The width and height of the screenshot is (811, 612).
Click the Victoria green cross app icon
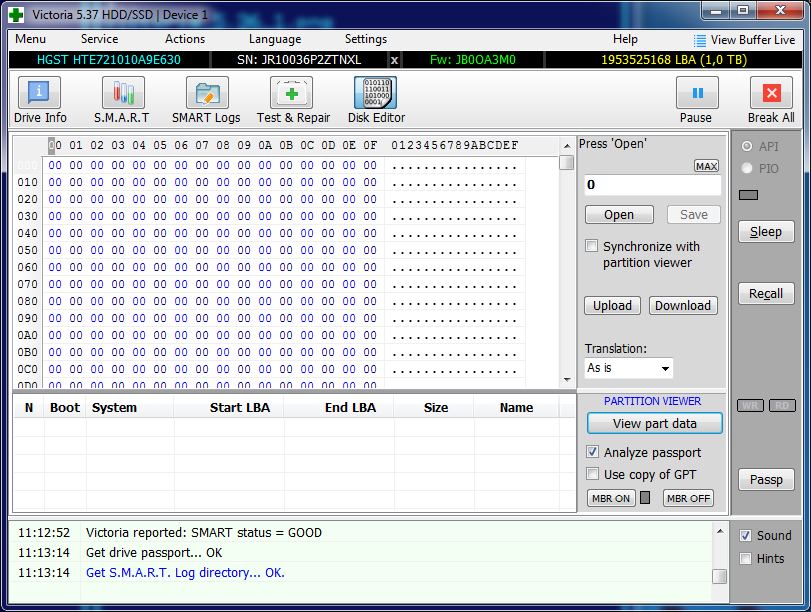click(x=16, y=14)
